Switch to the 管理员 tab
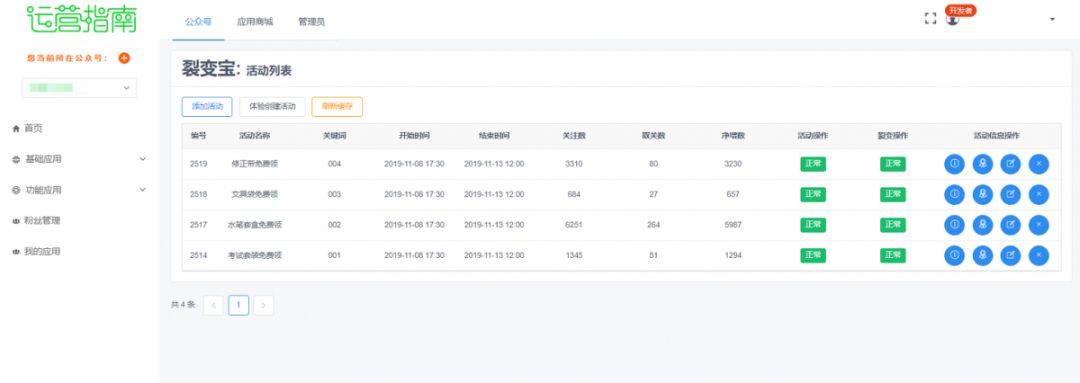The height and width of the screenshot is (383, 1080). coord(311,22)
